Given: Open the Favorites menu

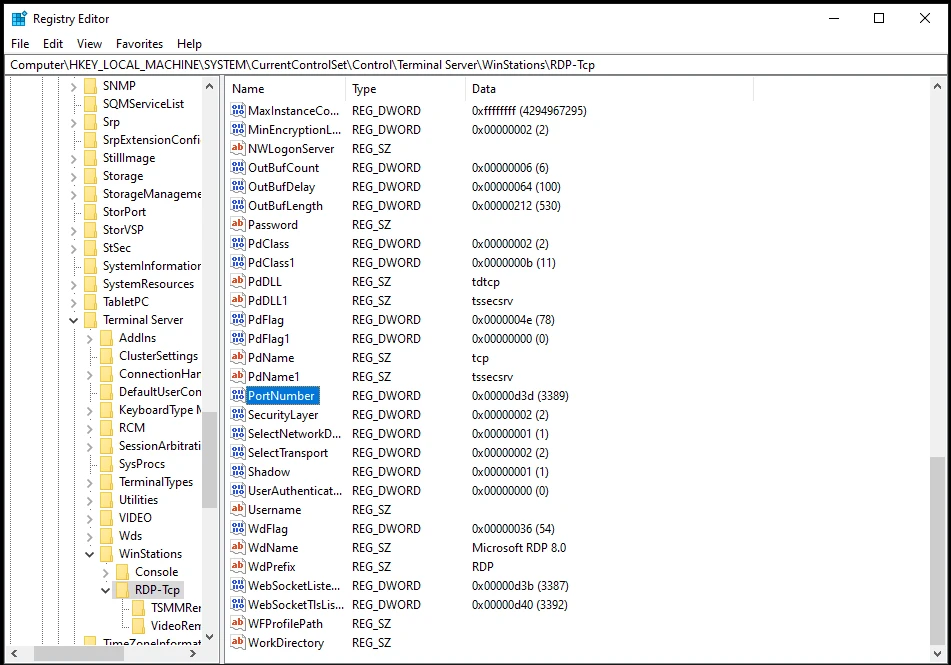Looking at the screenshot, I should tap(139, 44).
